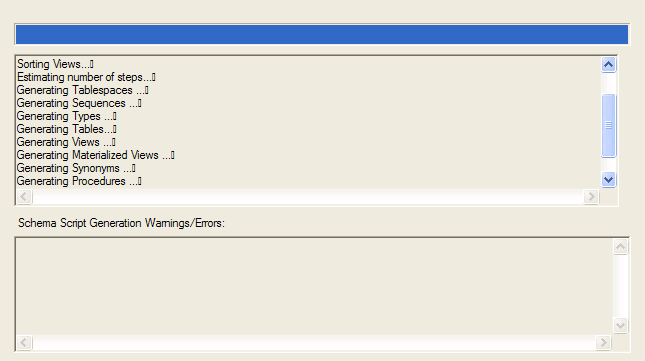
Task: Select the 'Sorting Views...' log line
Action: point(55,64)
